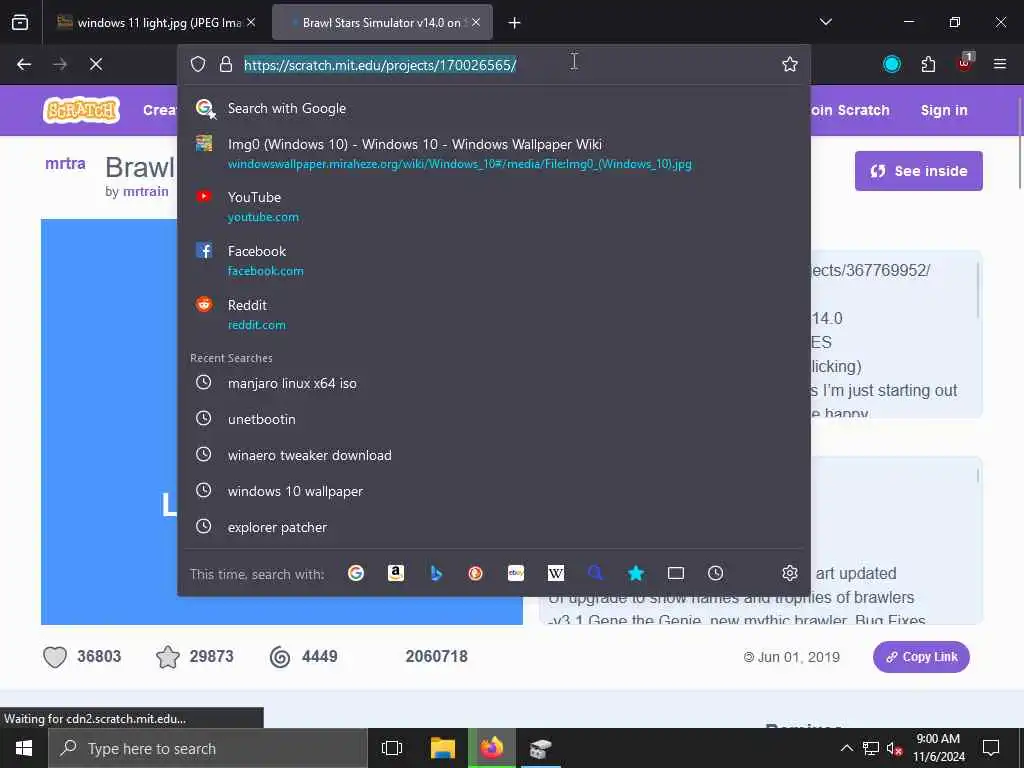
Task: Open the Firefox application menu
Action: (x=1000, y=64)
